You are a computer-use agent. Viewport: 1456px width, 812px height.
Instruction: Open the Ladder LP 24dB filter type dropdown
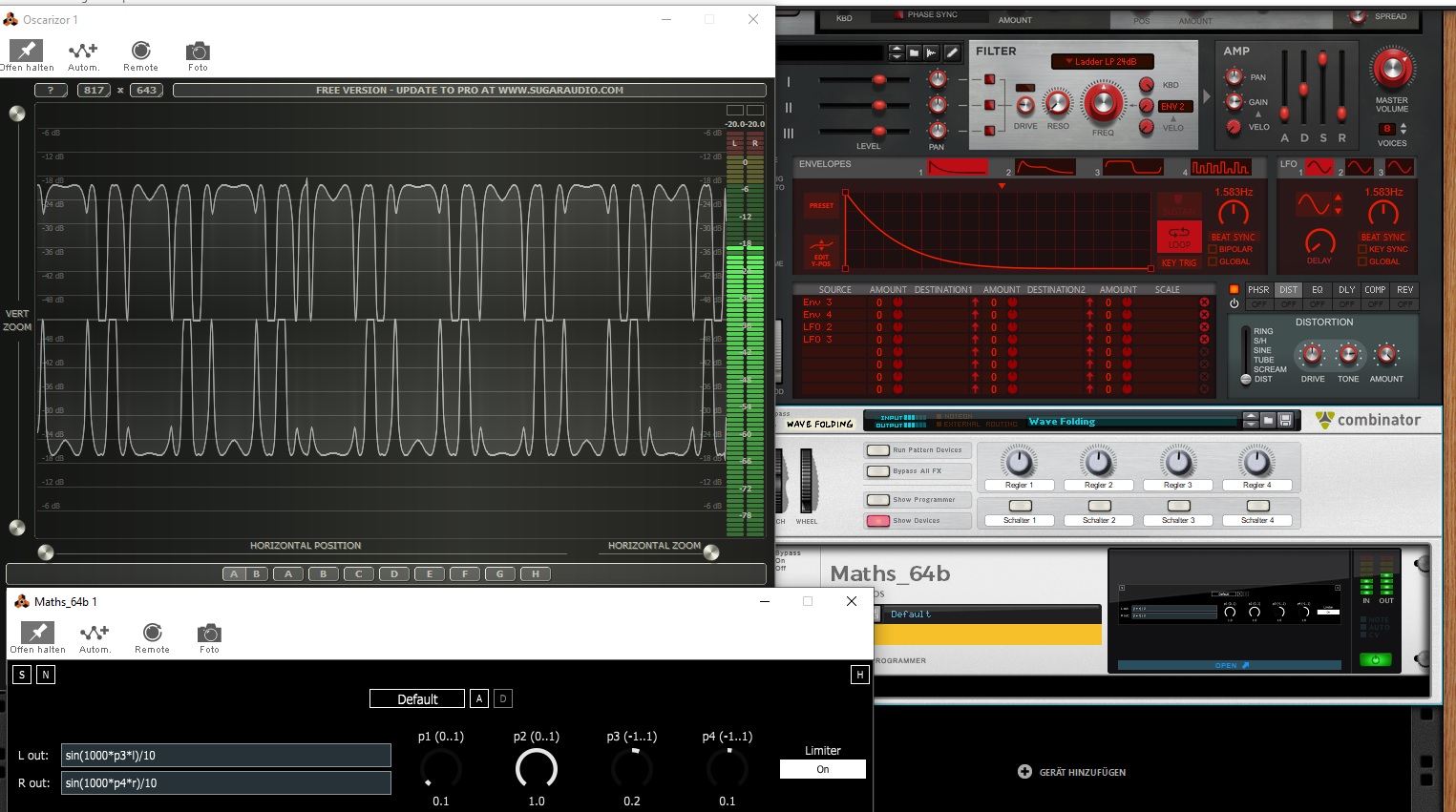click(1103, 62)
